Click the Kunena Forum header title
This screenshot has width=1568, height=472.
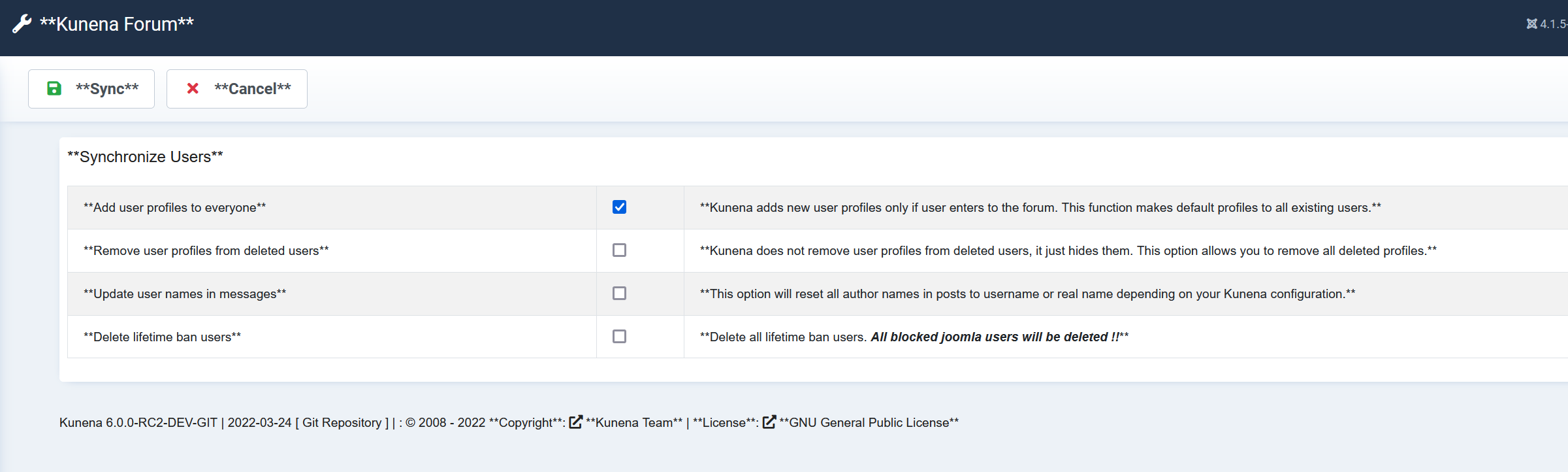117,24
